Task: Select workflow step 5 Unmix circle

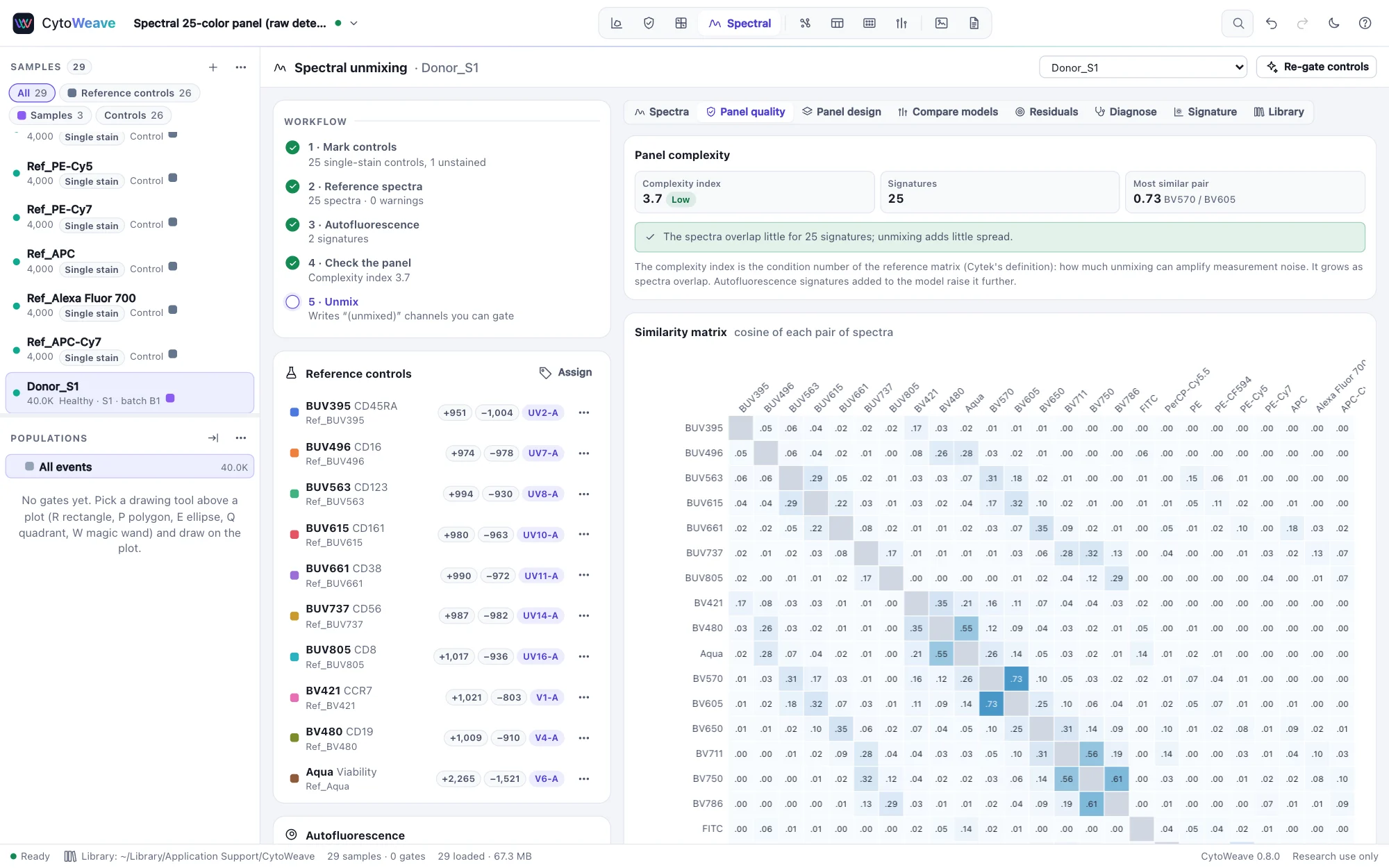Action: tap(293, 302)
